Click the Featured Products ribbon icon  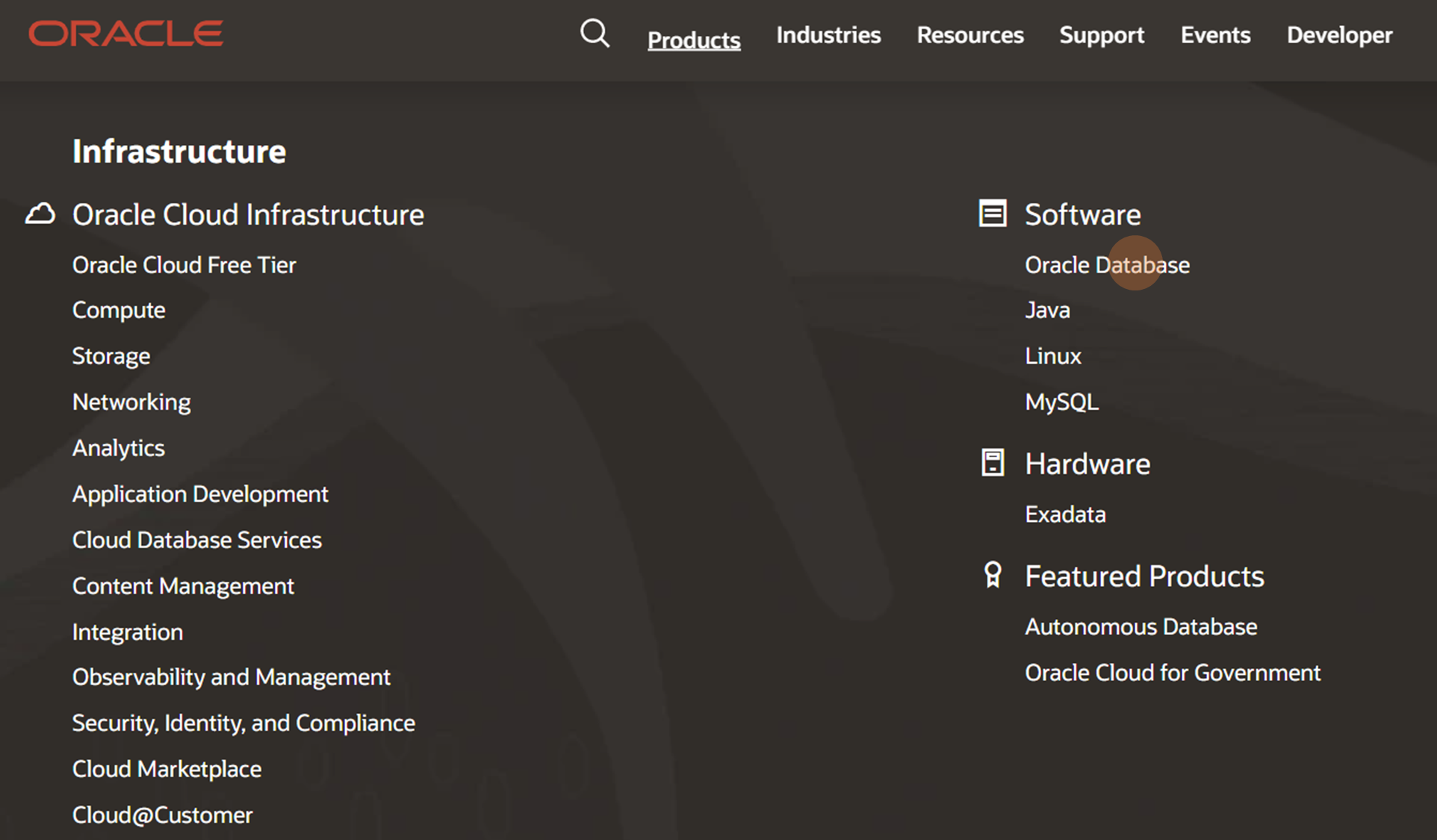993,575
